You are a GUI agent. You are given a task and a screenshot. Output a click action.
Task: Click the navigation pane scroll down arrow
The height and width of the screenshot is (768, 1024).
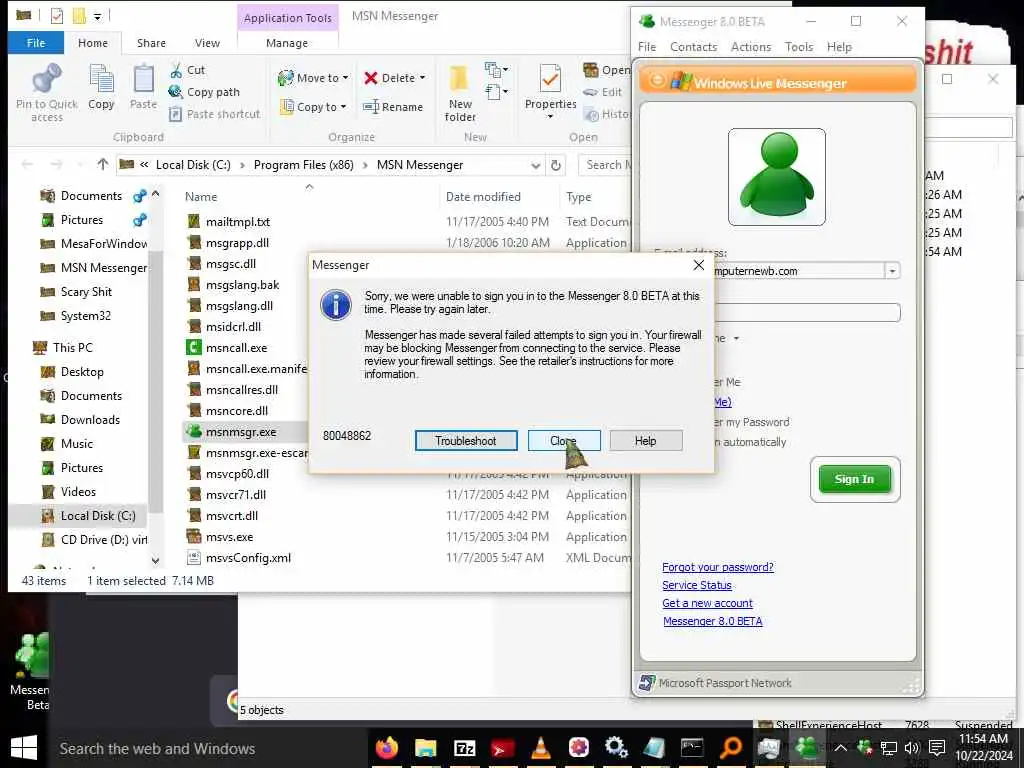tap(155, 560)
